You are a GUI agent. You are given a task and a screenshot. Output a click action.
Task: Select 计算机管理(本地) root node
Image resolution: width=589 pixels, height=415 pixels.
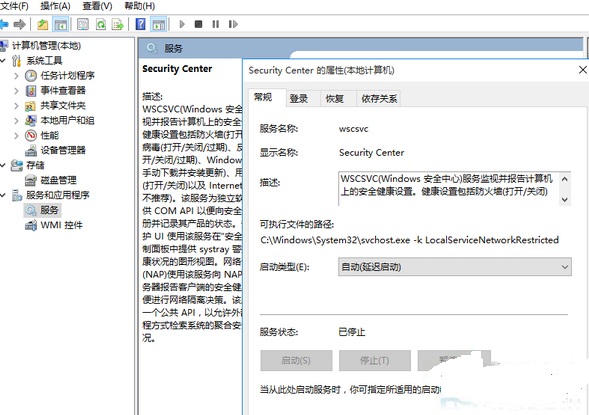point(46,46)
